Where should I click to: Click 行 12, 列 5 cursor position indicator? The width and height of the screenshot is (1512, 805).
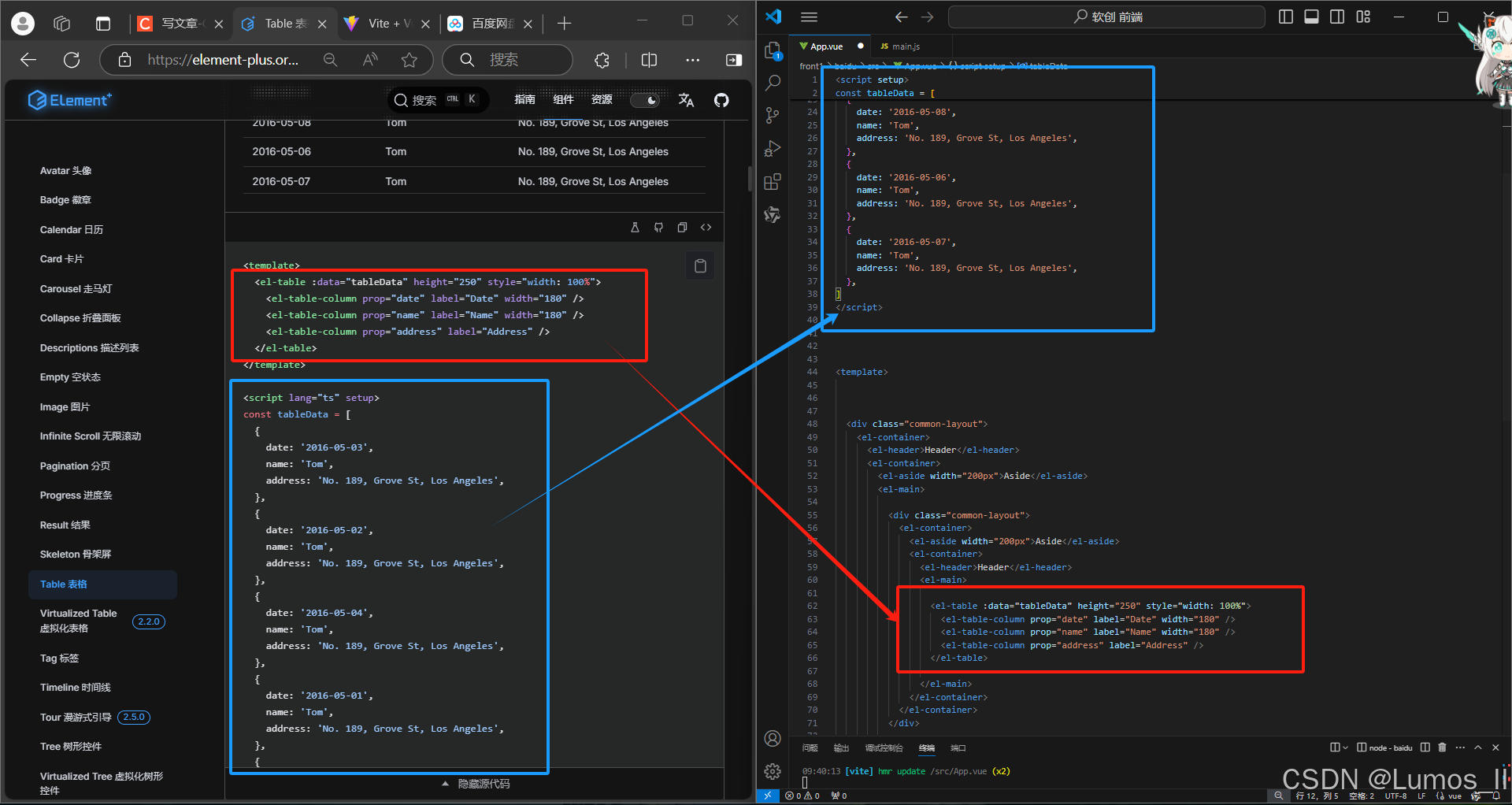tap(1317, 796)
